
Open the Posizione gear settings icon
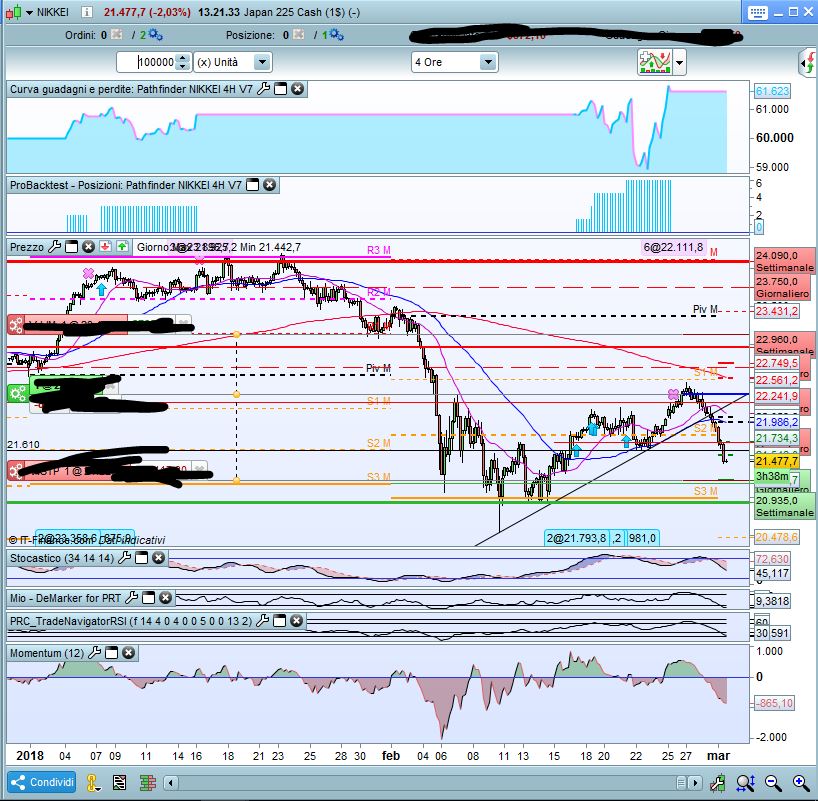[x=336, y=35]
